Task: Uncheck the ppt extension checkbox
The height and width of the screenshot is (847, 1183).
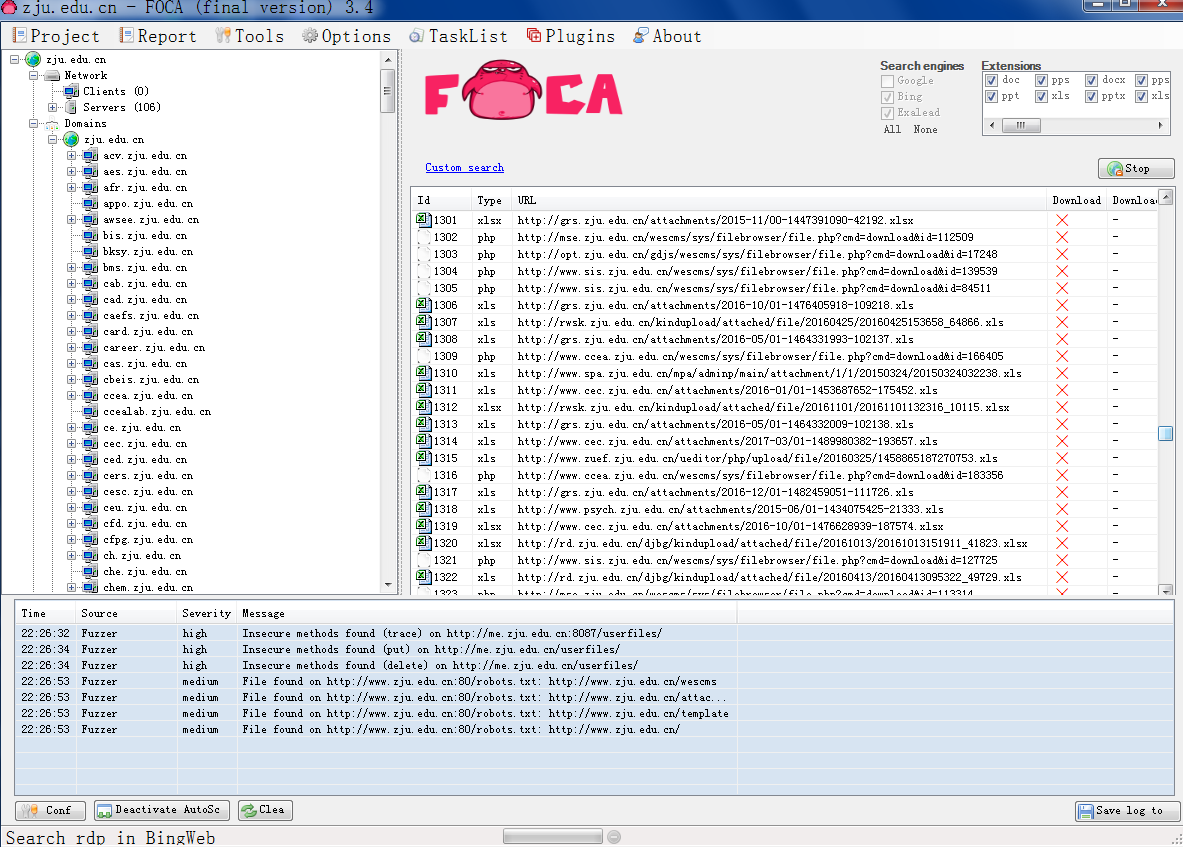Action: 991,96
